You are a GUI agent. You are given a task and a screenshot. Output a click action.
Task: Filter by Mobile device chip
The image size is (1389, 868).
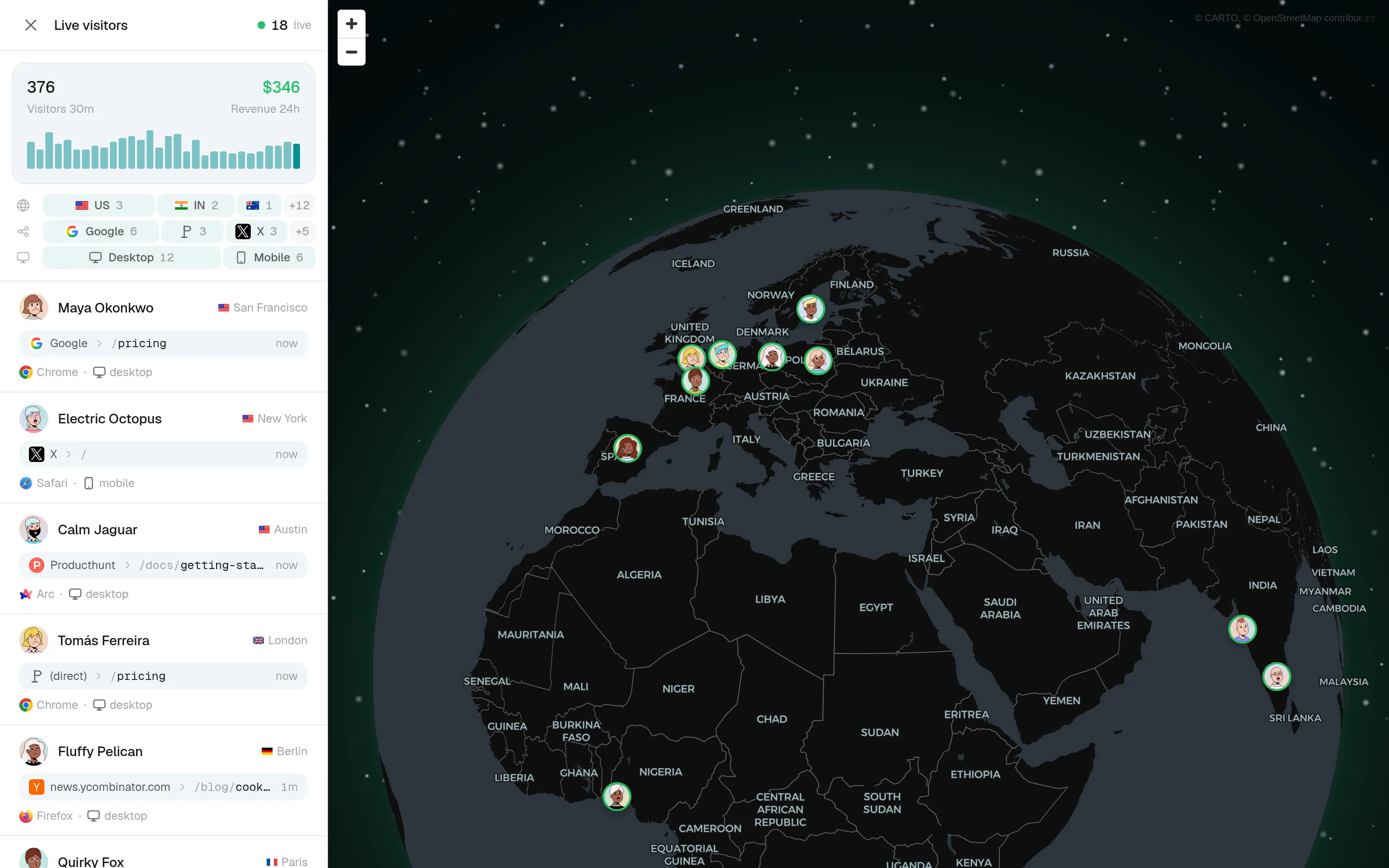pos(270,258)
